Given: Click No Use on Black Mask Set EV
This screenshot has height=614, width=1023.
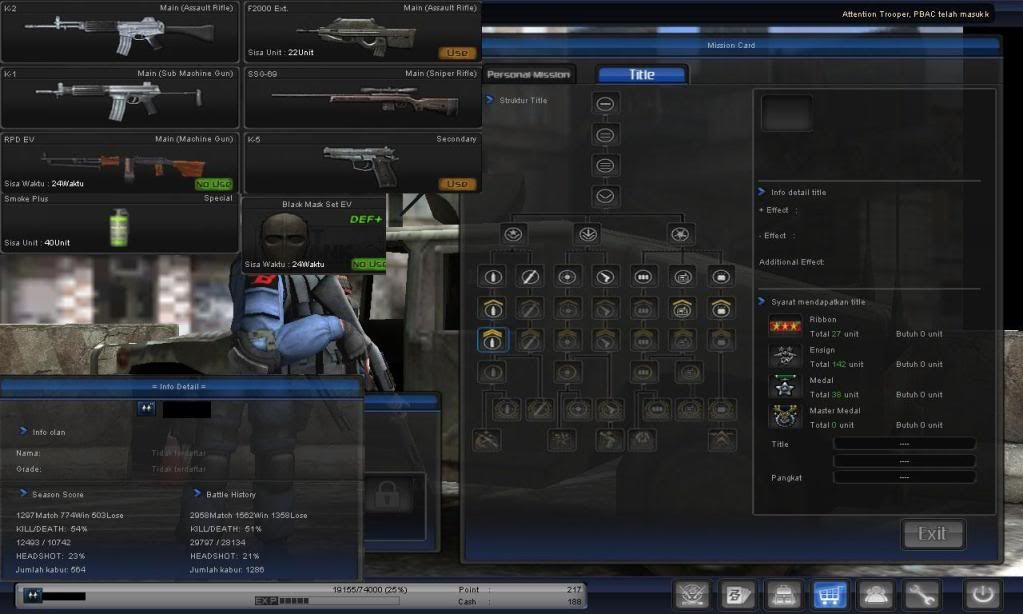Looking at the screenshot, I should tap(369, 264).
